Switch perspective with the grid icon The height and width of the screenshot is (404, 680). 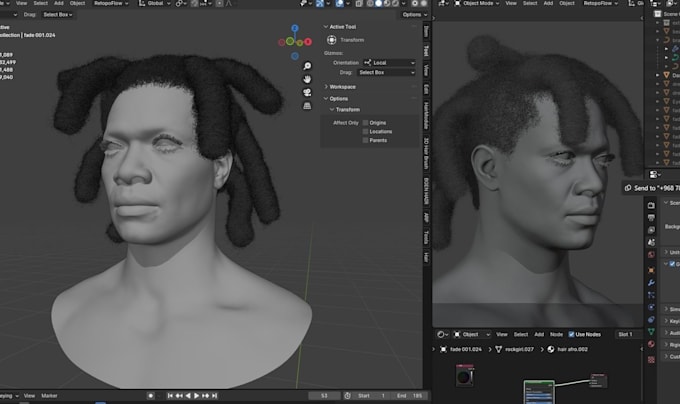[307, 106]
